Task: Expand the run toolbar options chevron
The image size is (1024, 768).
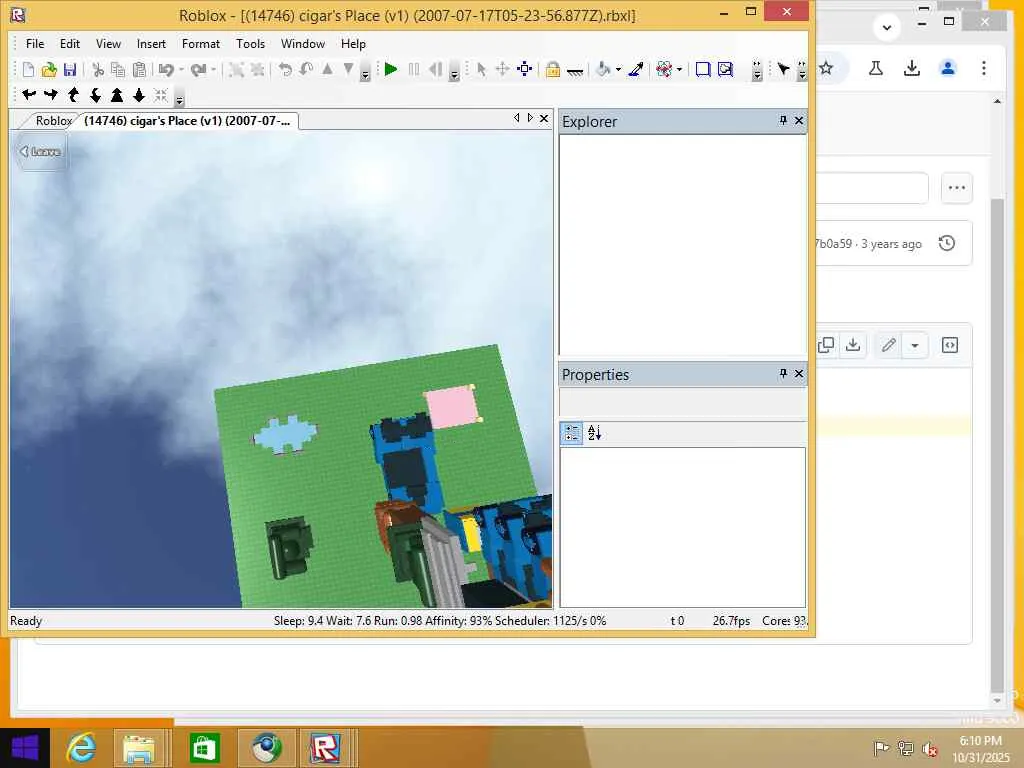Action: coord(455,72)
